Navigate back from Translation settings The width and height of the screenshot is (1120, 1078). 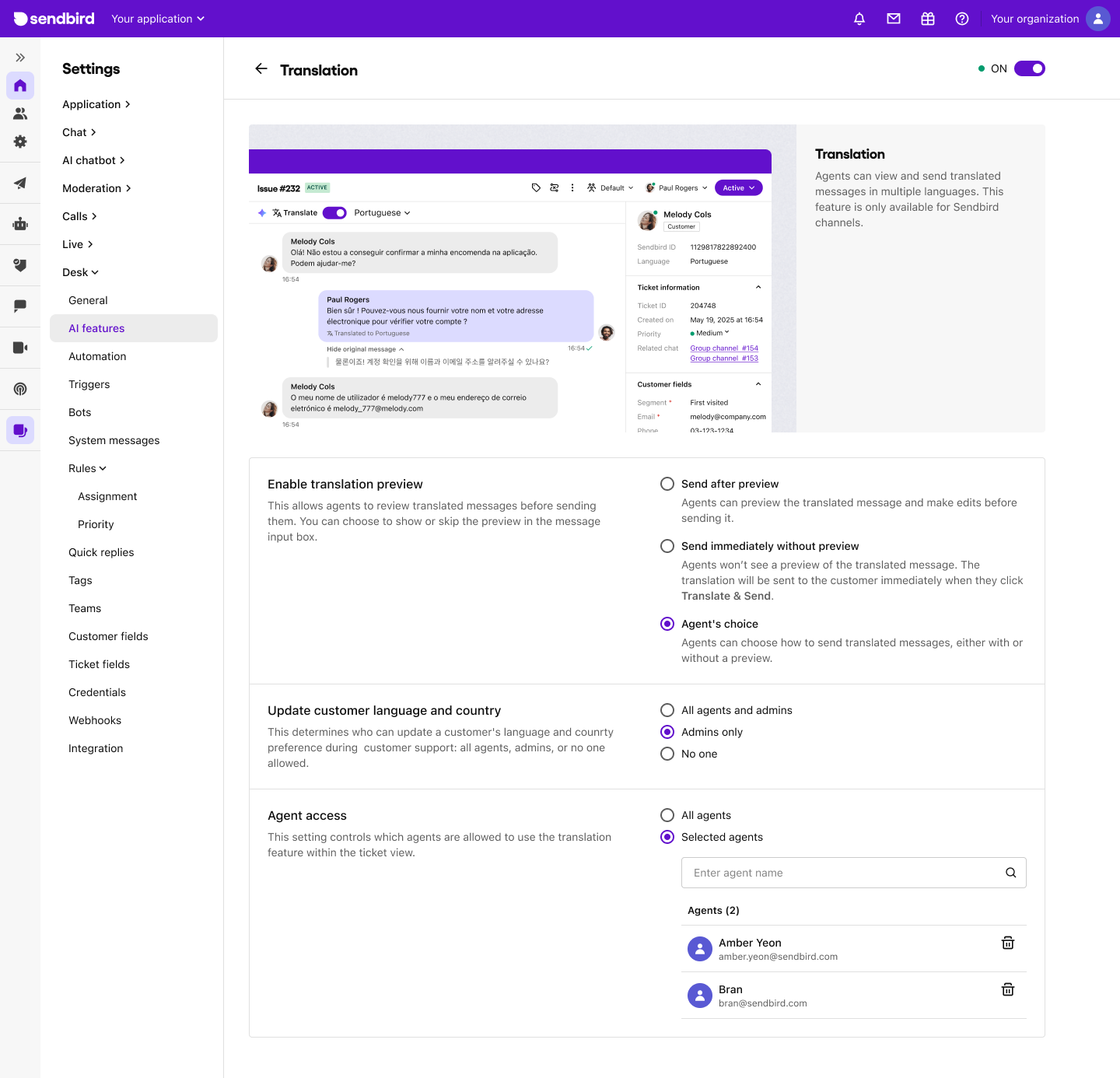pyautogui.click(x=261, y=68)
